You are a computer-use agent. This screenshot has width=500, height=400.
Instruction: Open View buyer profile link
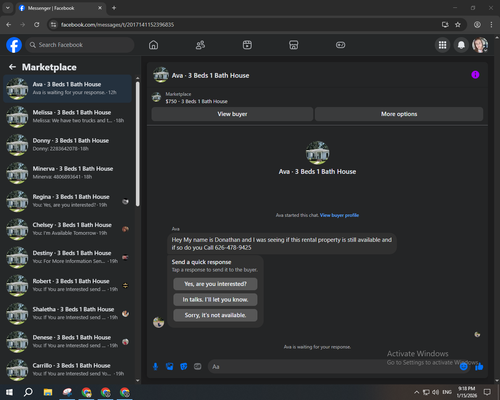click(339, 215)
